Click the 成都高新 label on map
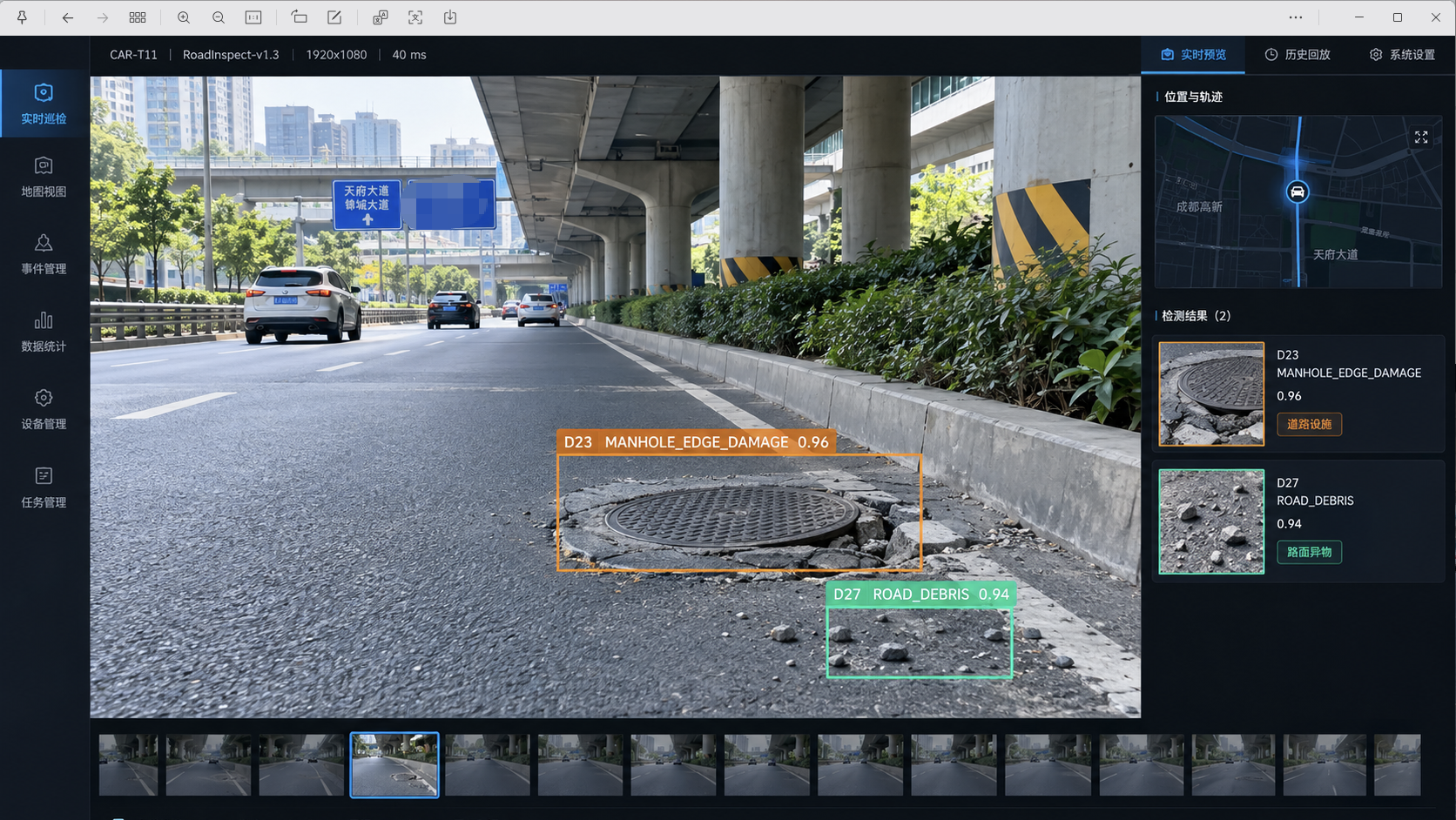The height and width of the screenshot is (820, 1456). click(1199, 207)
